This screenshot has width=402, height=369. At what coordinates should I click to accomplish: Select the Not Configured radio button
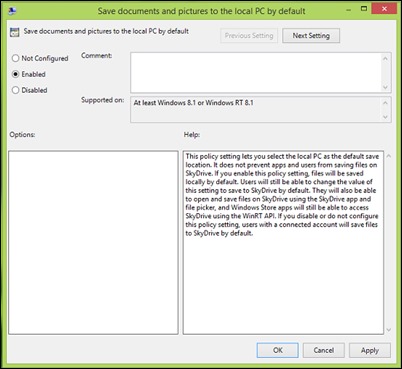pyautogui.click(x=15, y=58)
